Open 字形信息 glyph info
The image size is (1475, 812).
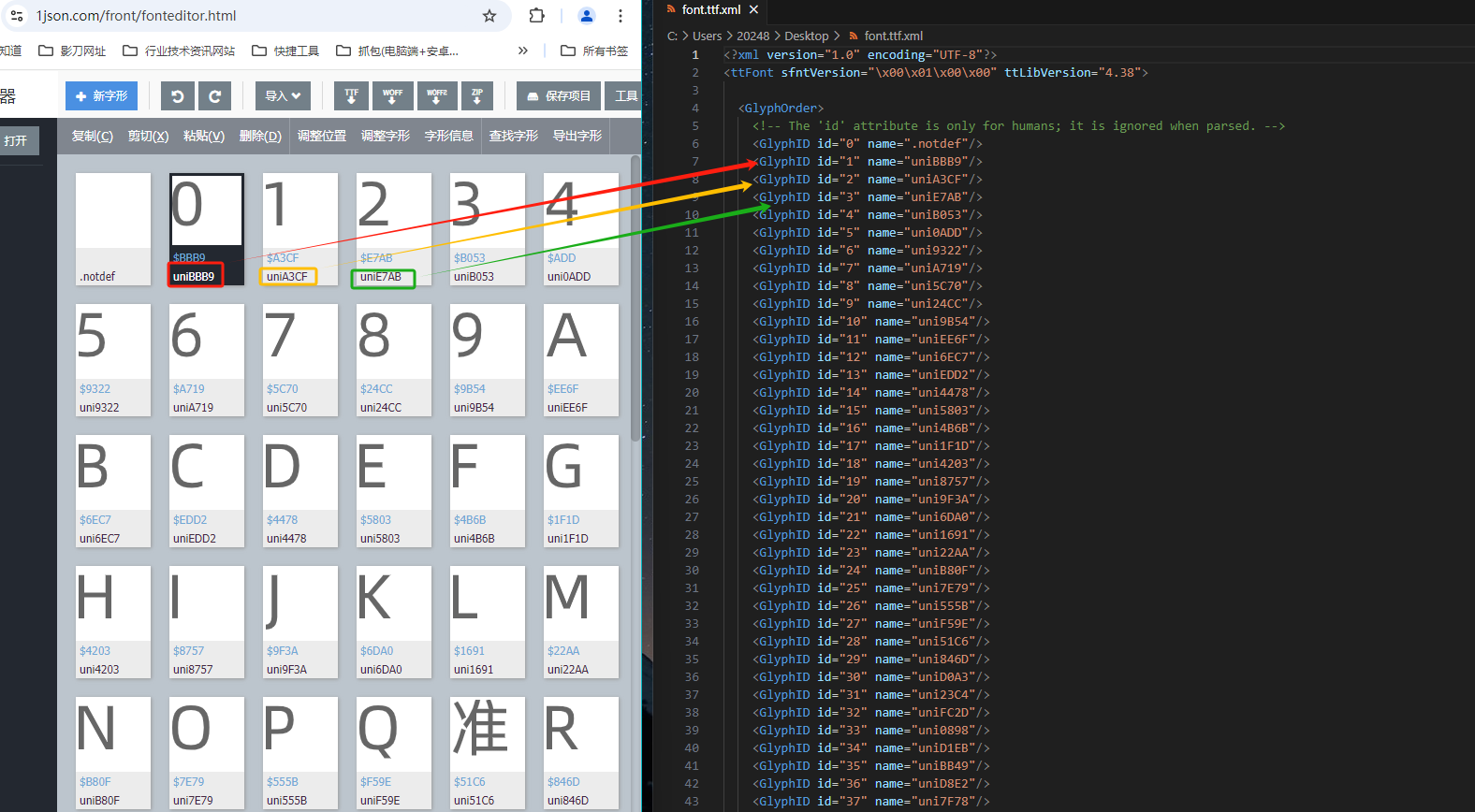point(449,136)
